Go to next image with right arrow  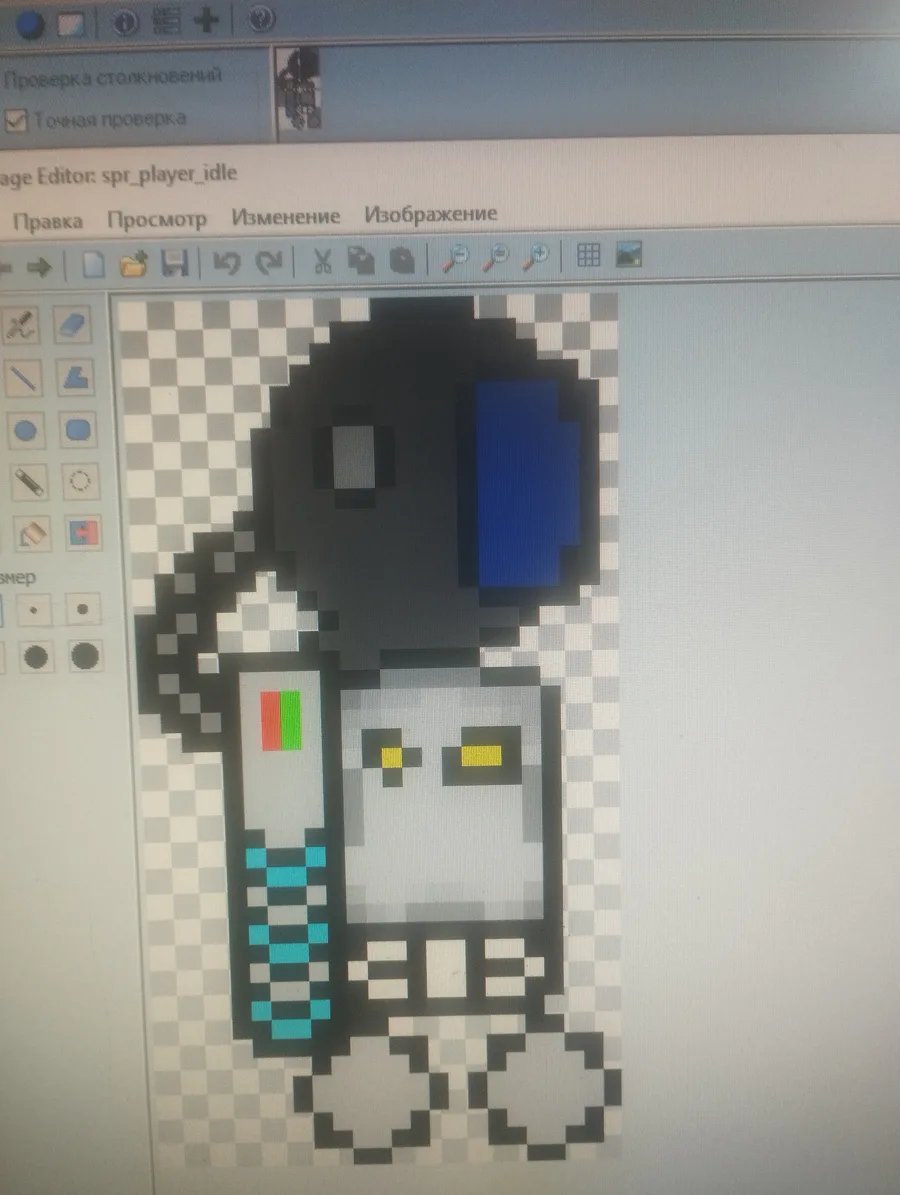(38, 267)
